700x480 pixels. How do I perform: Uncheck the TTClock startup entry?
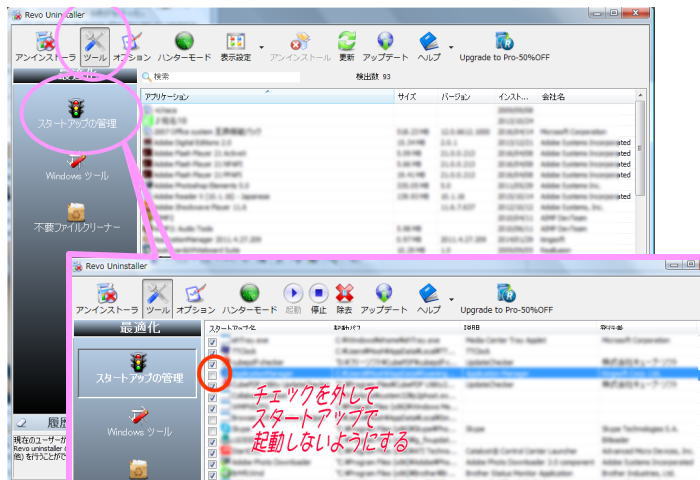[x=212, y=353]
